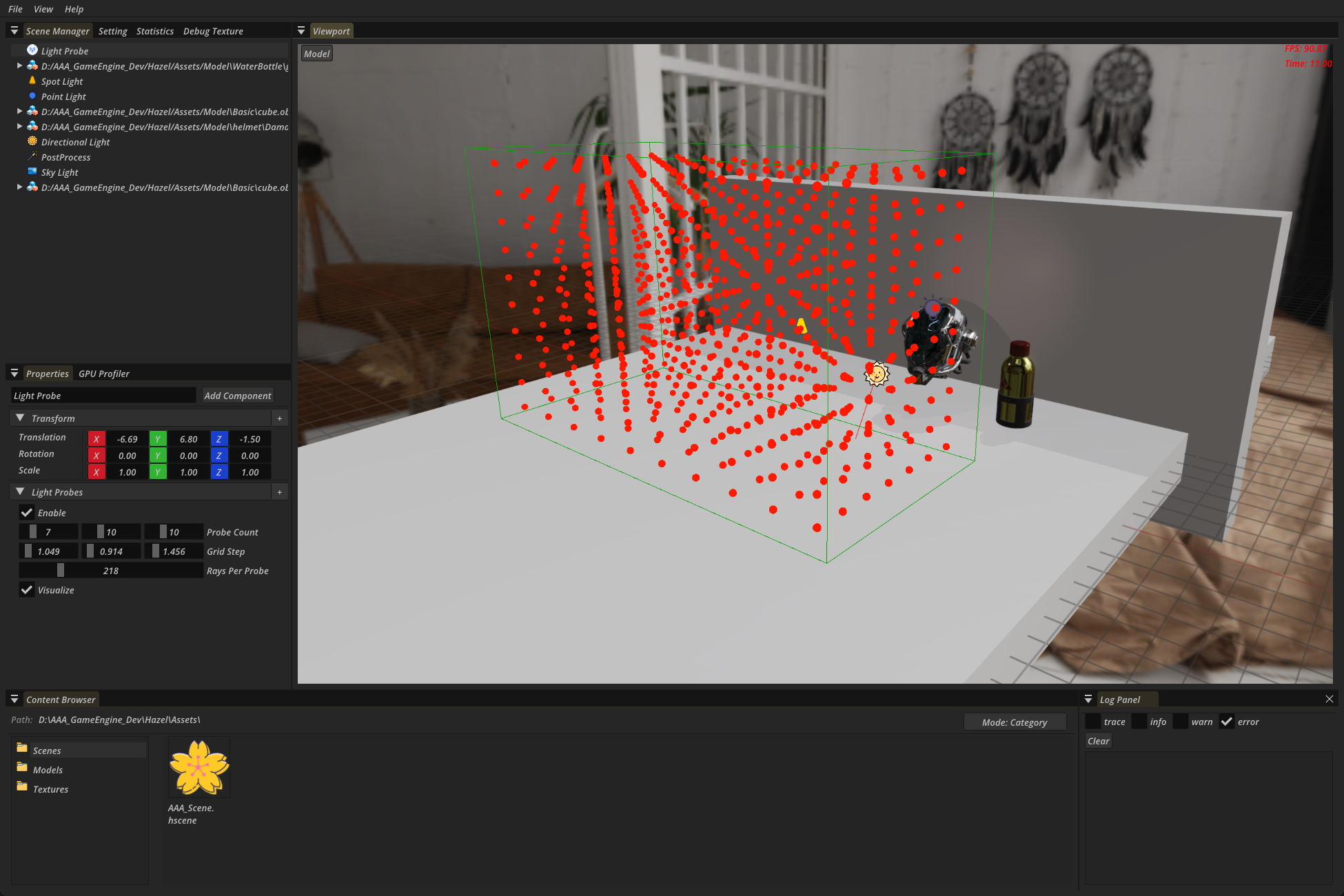Click the Sky Light icon in scene list
This screenshot has width=1344, height=896.
click(32, 172)
